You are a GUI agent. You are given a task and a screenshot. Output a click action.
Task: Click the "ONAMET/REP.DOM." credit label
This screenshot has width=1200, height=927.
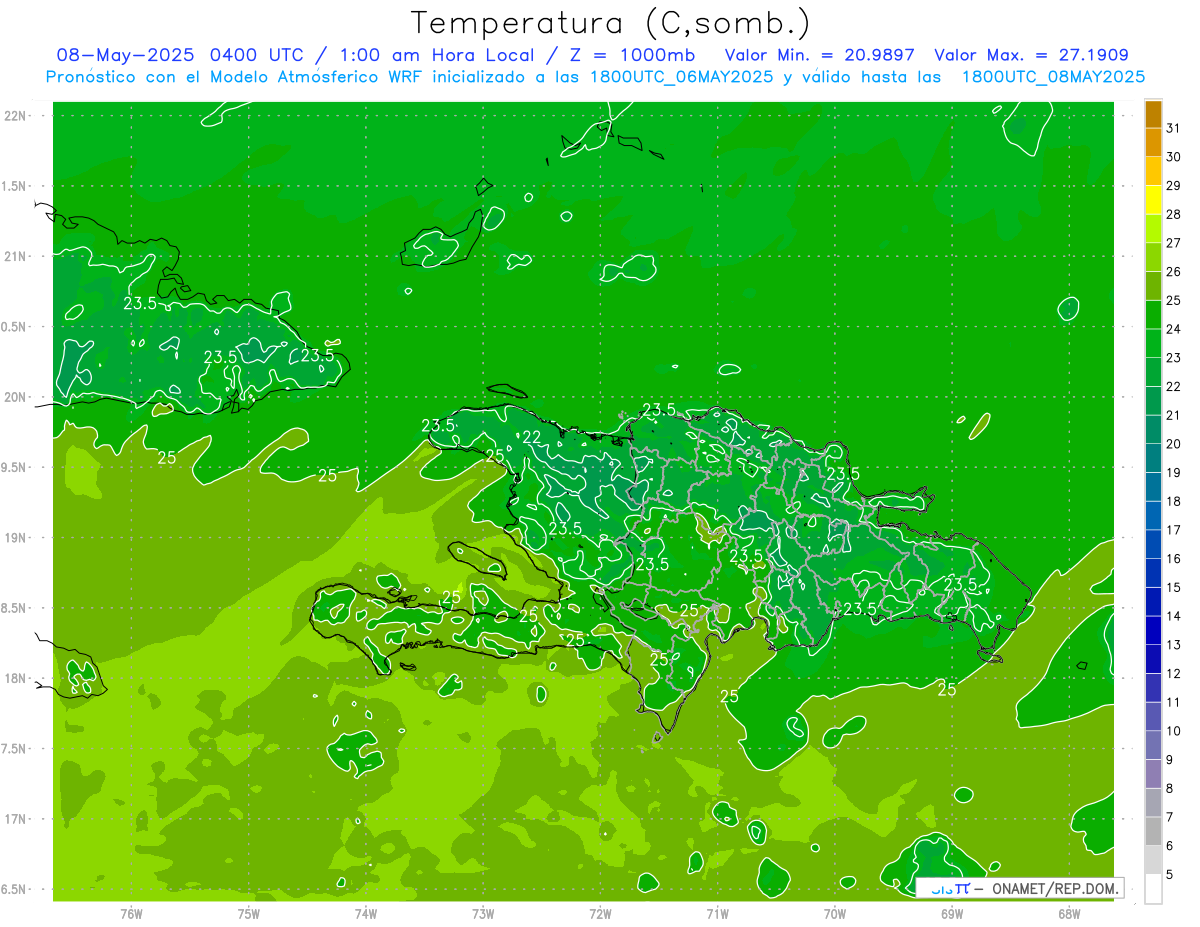(x=1053, y=887)
